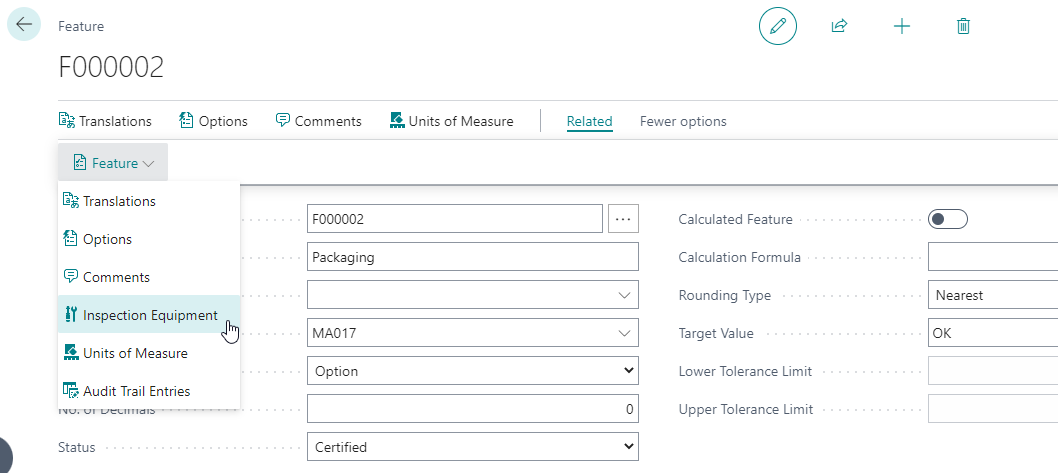Click the Calculation Formula field
The image size is (1058, 473).
993,257
